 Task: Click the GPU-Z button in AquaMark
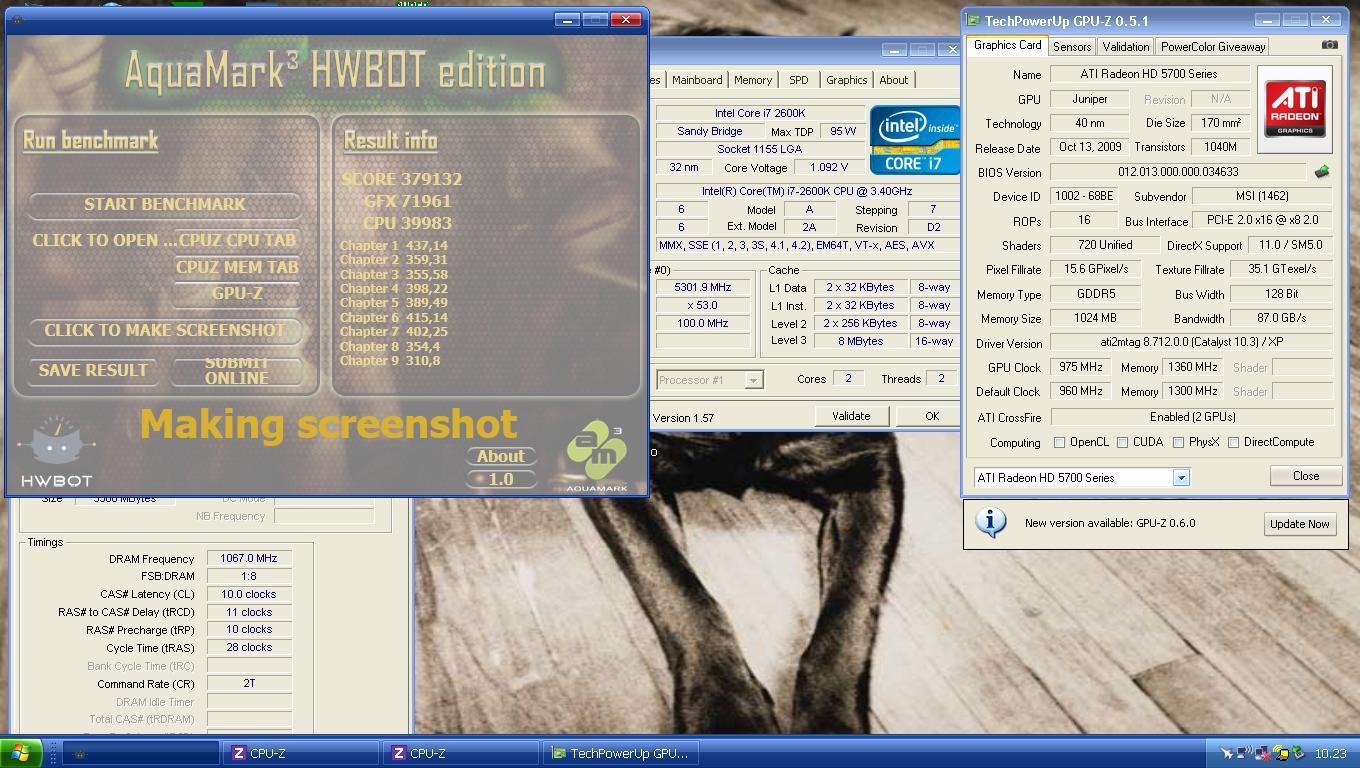pos(237,294)
